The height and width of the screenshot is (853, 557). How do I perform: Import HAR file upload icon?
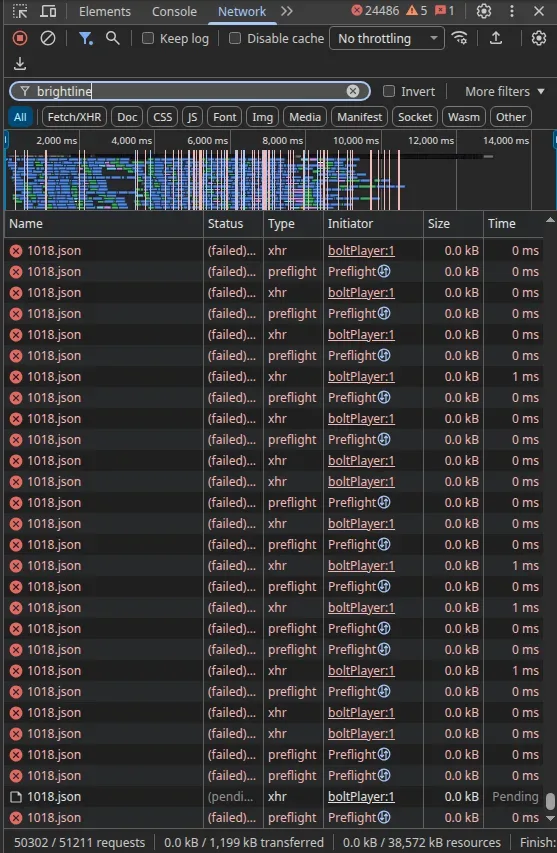(x=496, y=38)
